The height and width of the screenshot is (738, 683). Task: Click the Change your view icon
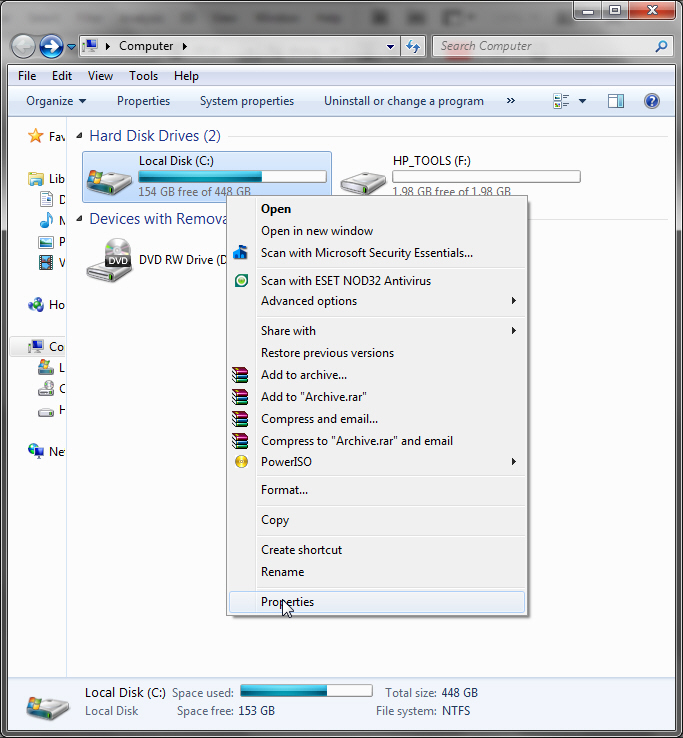[562, 101]
